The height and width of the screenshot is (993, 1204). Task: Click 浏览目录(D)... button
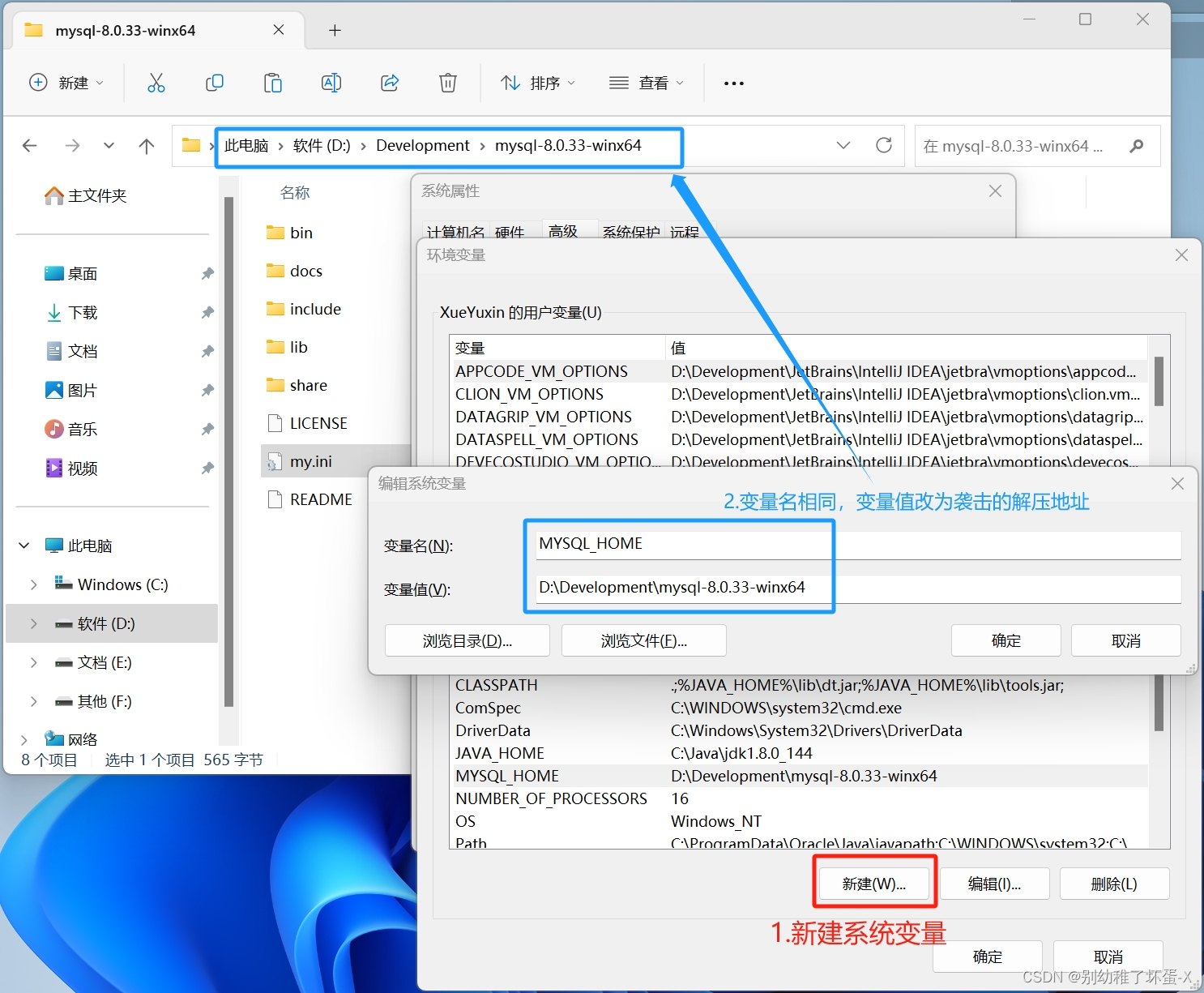tap(468, 640)
